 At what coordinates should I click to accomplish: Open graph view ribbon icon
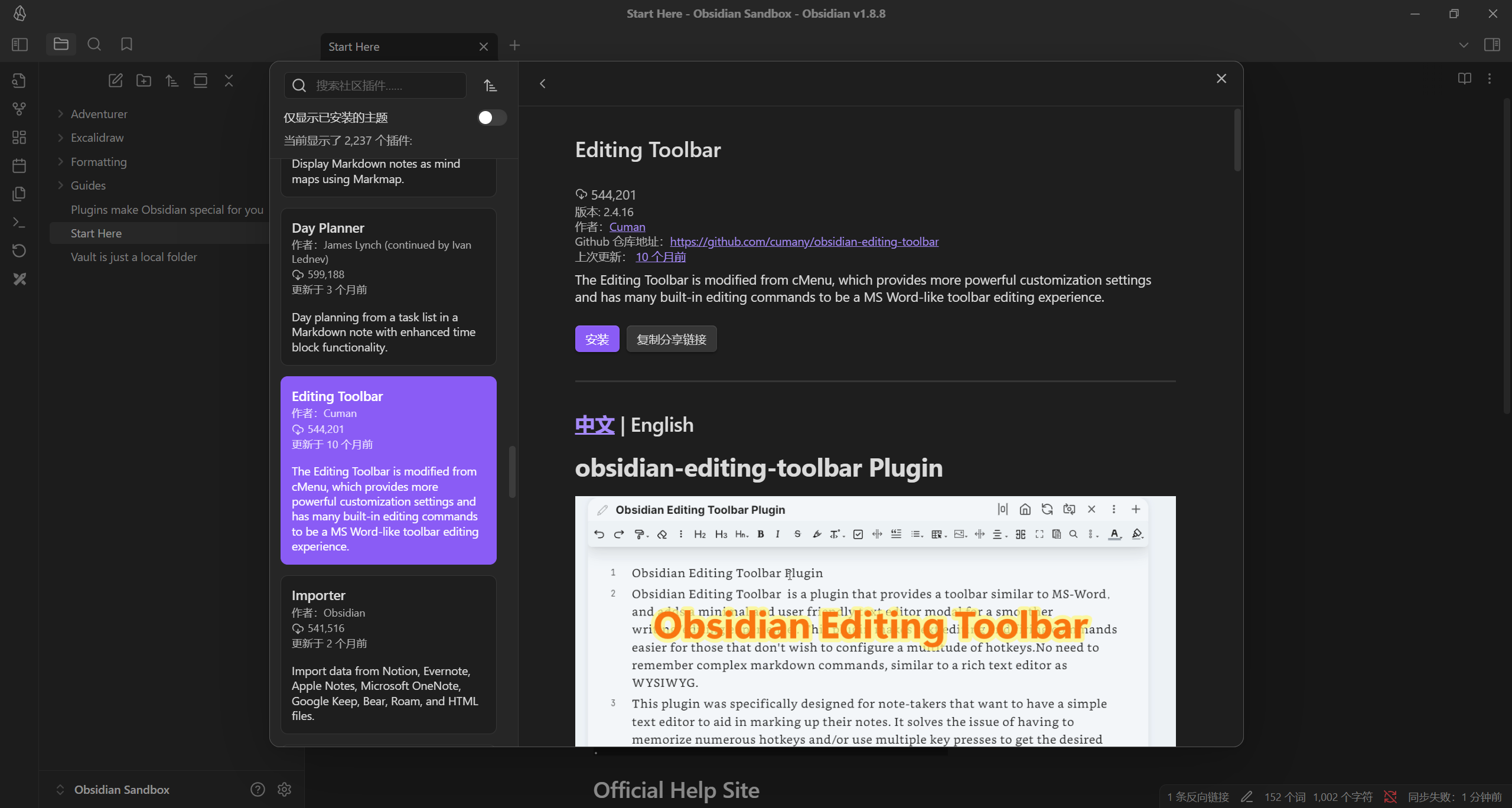pos(19,109)
